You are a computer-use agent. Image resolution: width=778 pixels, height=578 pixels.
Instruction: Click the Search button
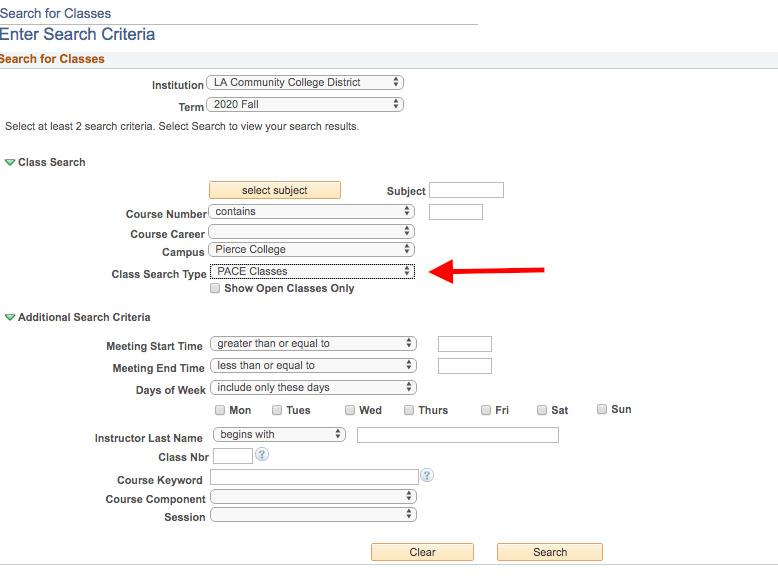tap(550, 552)
